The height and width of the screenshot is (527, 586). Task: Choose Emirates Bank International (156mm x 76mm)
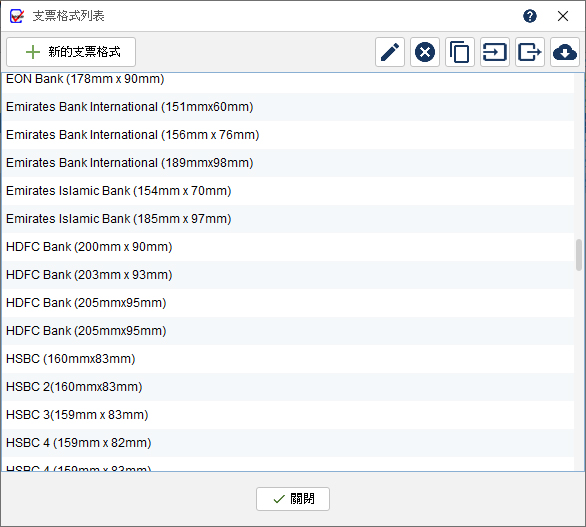point(288,135)
